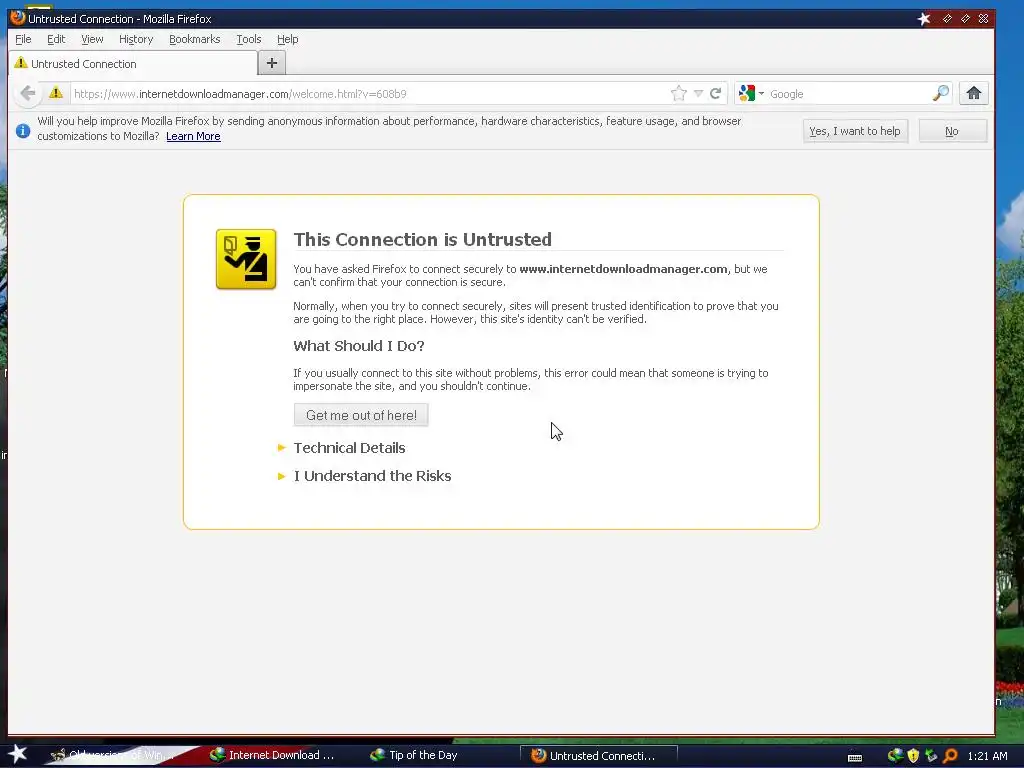Switch to Tip of the Day taskbar item
The image size is (1024, 768).
coord(414,755)
